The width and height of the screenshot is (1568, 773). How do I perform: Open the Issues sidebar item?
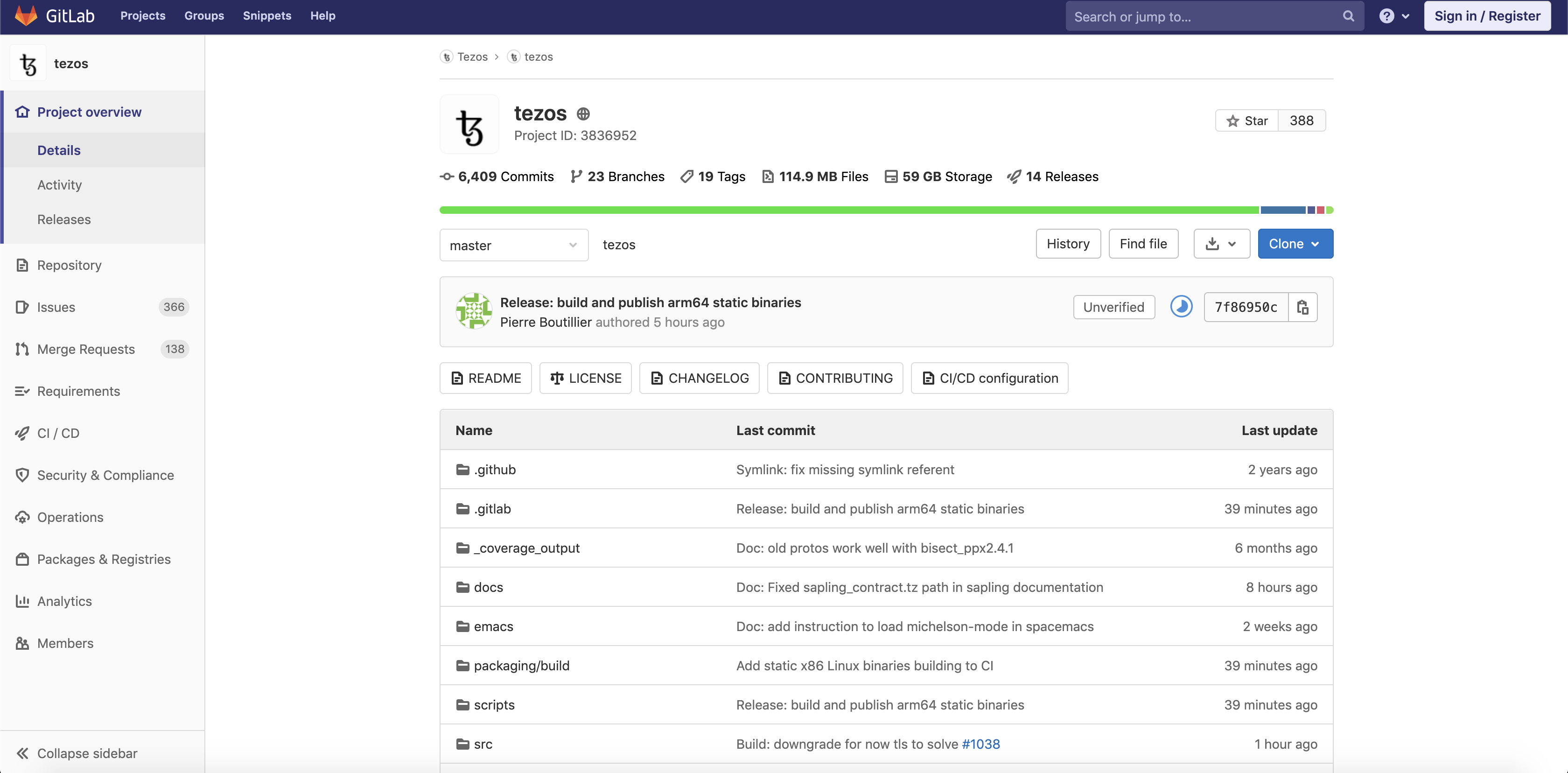56,307
